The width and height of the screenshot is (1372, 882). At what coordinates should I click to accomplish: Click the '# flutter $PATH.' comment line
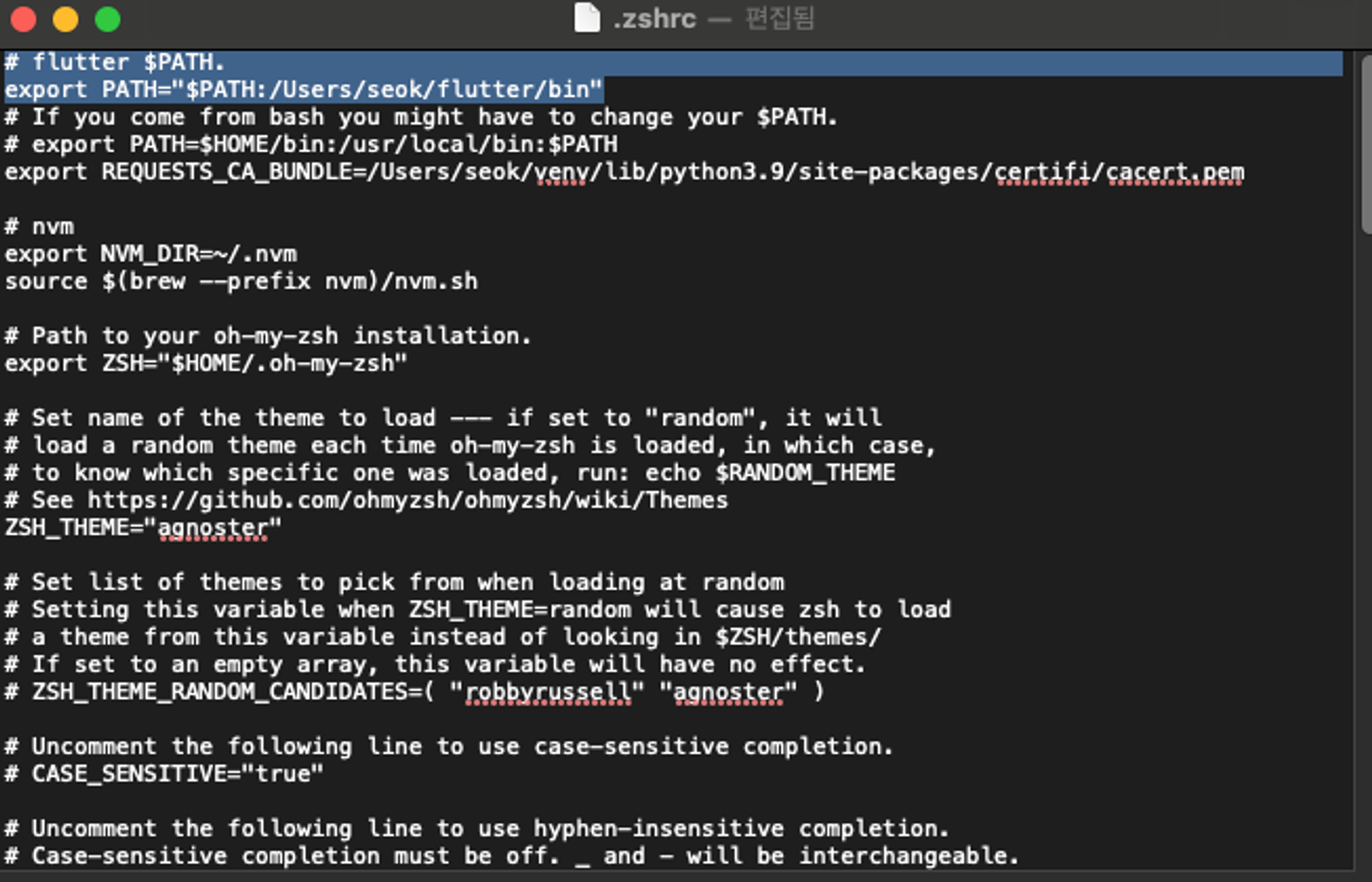coord(115,62)
